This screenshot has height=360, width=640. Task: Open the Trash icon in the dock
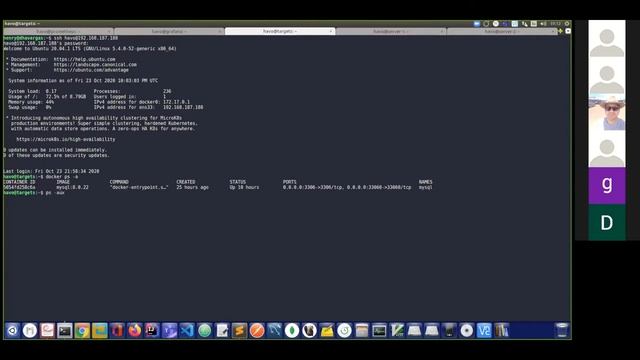click(562, 330)
